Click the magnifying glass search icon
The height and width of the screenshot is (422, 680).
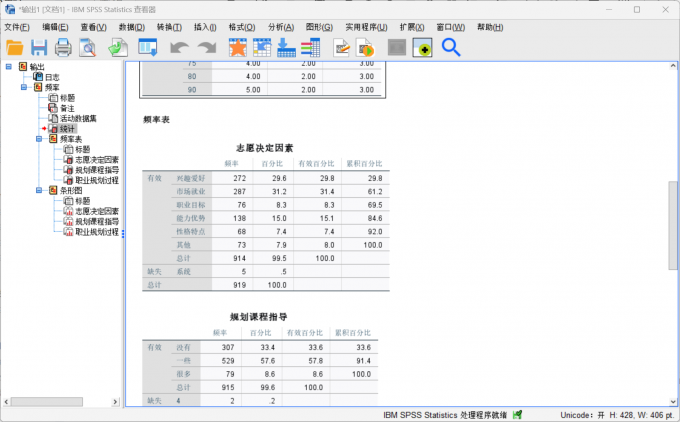point(451,47)
